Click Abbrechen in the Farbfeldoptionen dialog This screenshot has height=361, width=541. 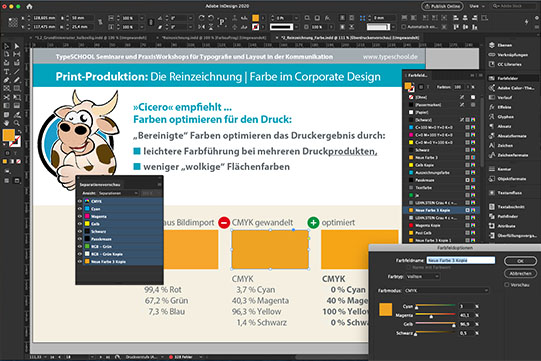point(520,274)
